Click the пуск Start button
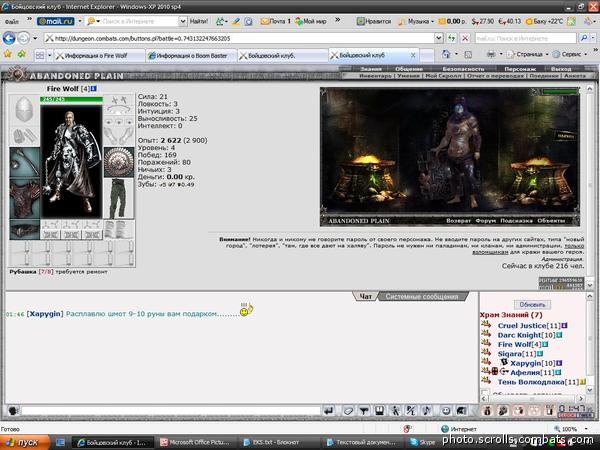This screenshot has height=450, width=600. pos(24,443)
